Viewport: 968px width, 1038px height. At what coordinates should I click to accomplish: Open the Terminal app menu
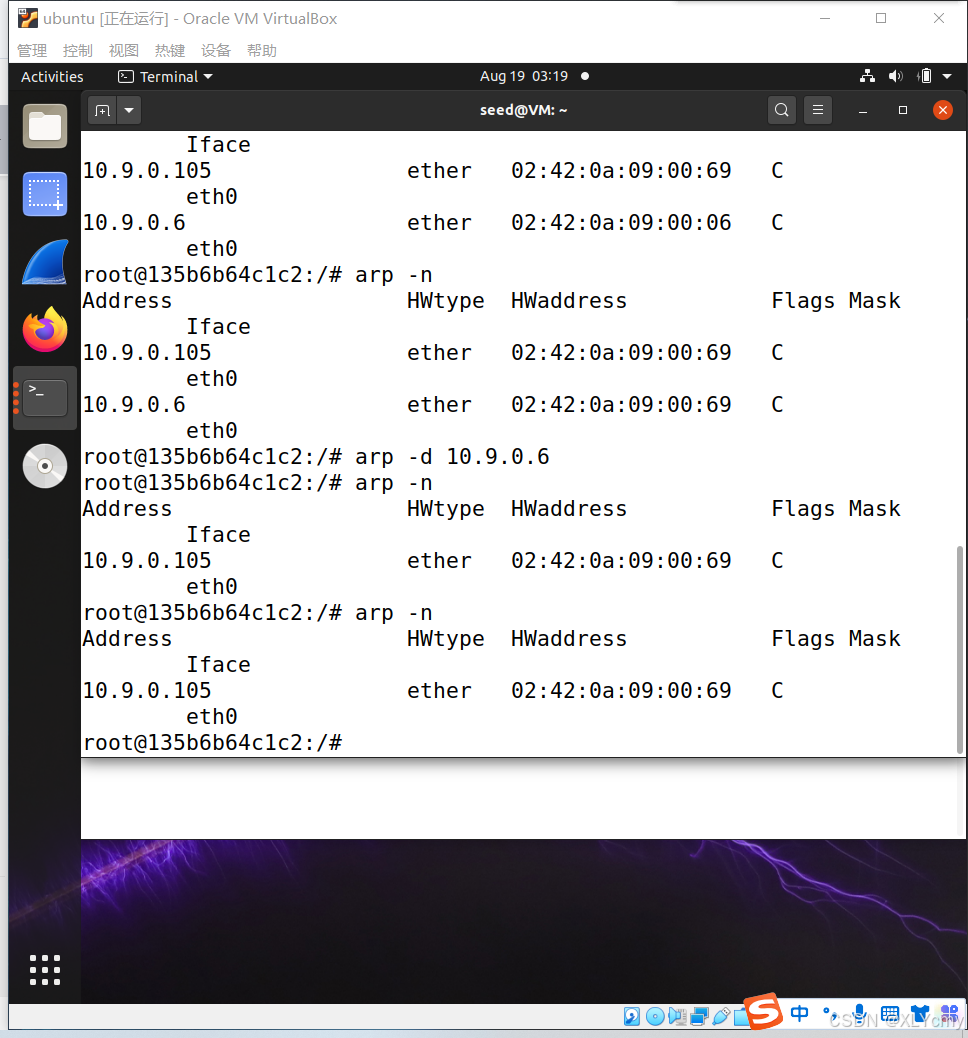pyautogui.click(x=166, y=77)
